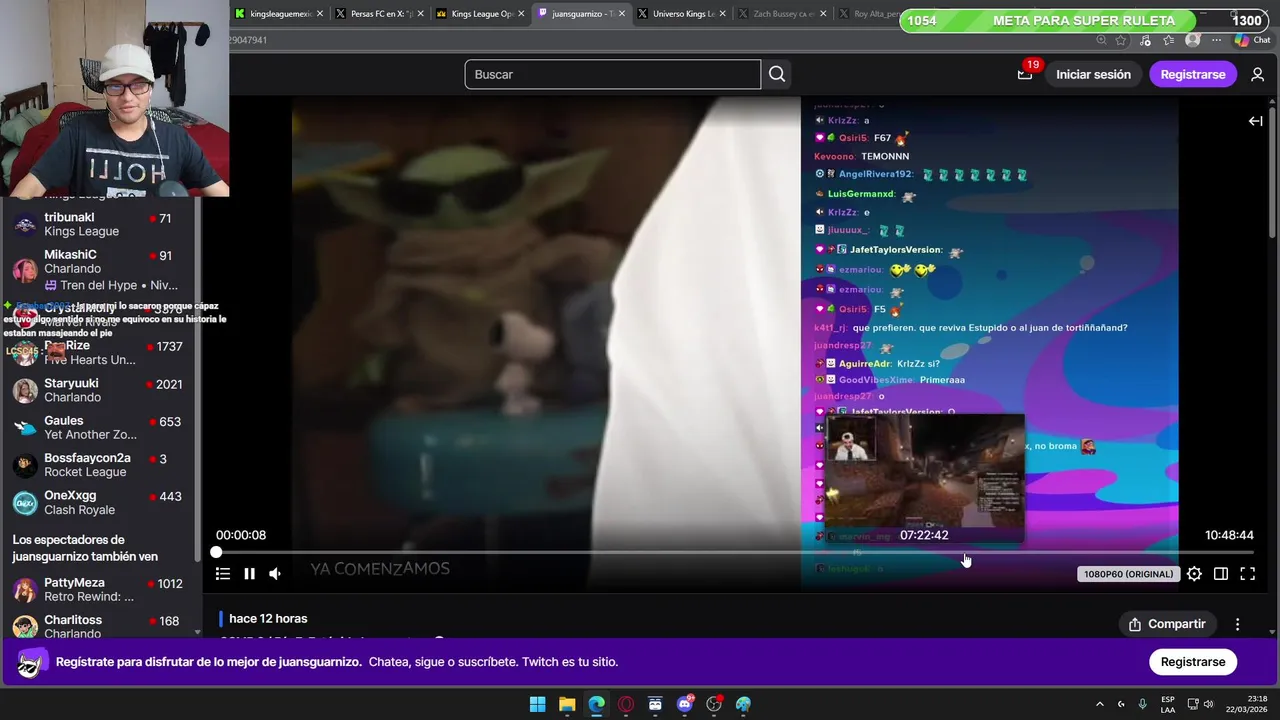This screenshot has width=1280, height=720.
Task: Switch to the Kings League browser tab
Action: [480, 14]
